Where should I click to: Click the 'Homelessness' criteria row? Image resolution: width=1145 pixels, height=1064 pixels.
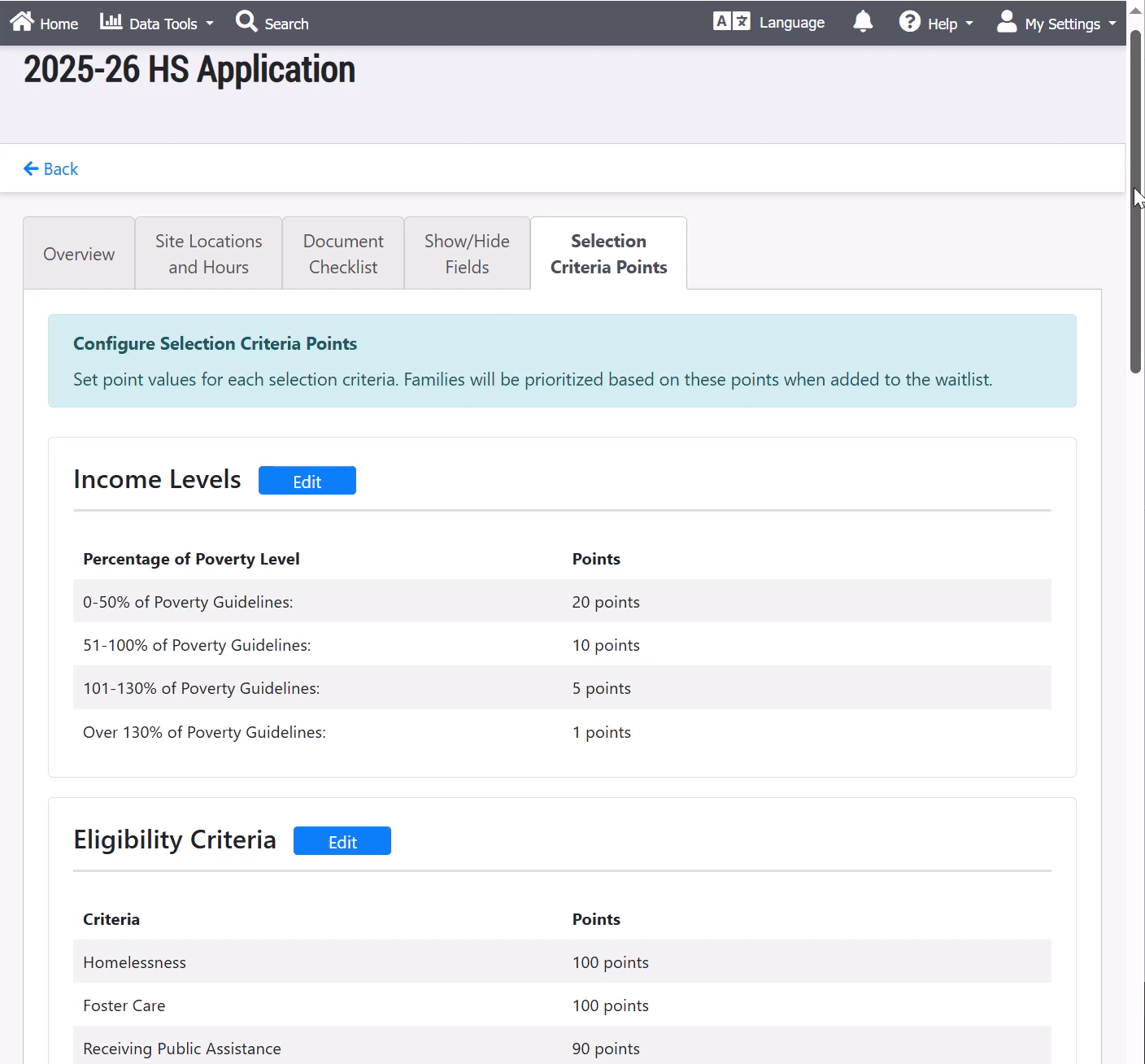(562, 962)
